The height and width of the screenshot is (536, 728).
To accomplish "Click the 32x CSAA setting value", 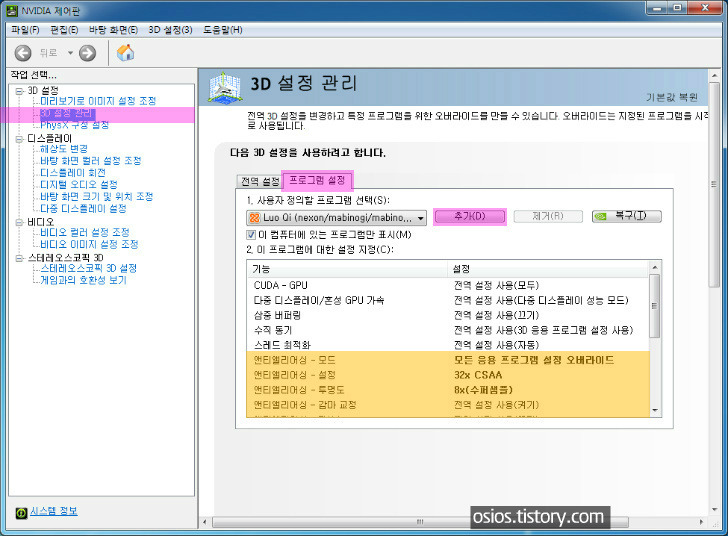I will click(478, 375).
